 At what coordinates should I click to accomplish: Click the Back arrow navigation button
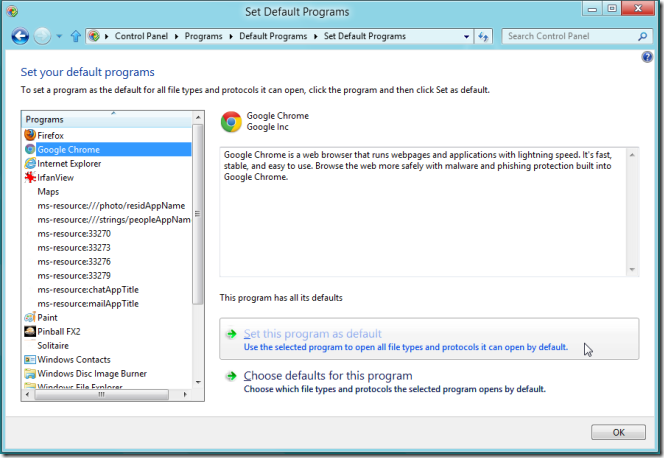coord(20,36)
